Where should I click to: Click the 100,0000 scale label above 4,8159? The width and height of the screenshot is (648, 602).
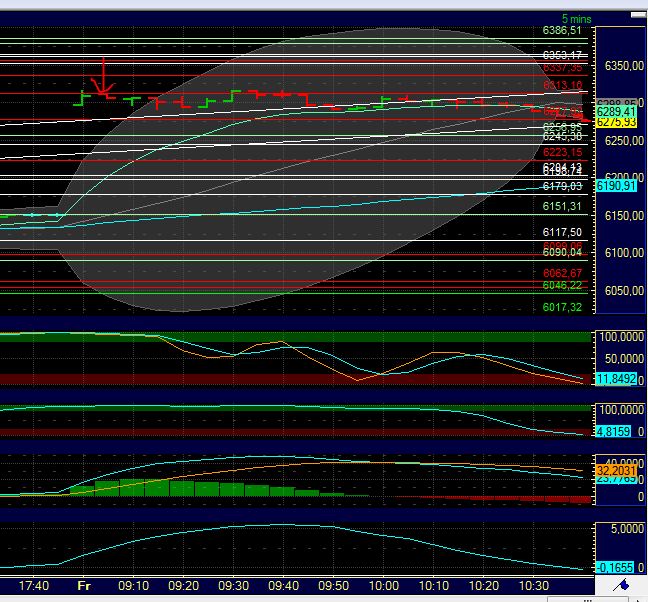622,410
